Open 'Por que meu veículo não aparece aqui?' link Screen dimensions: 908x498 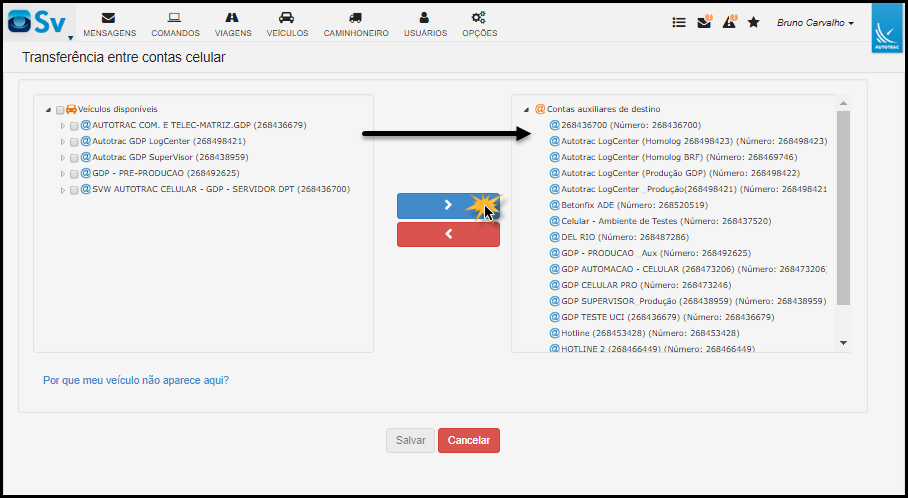(x=136, y=380)
